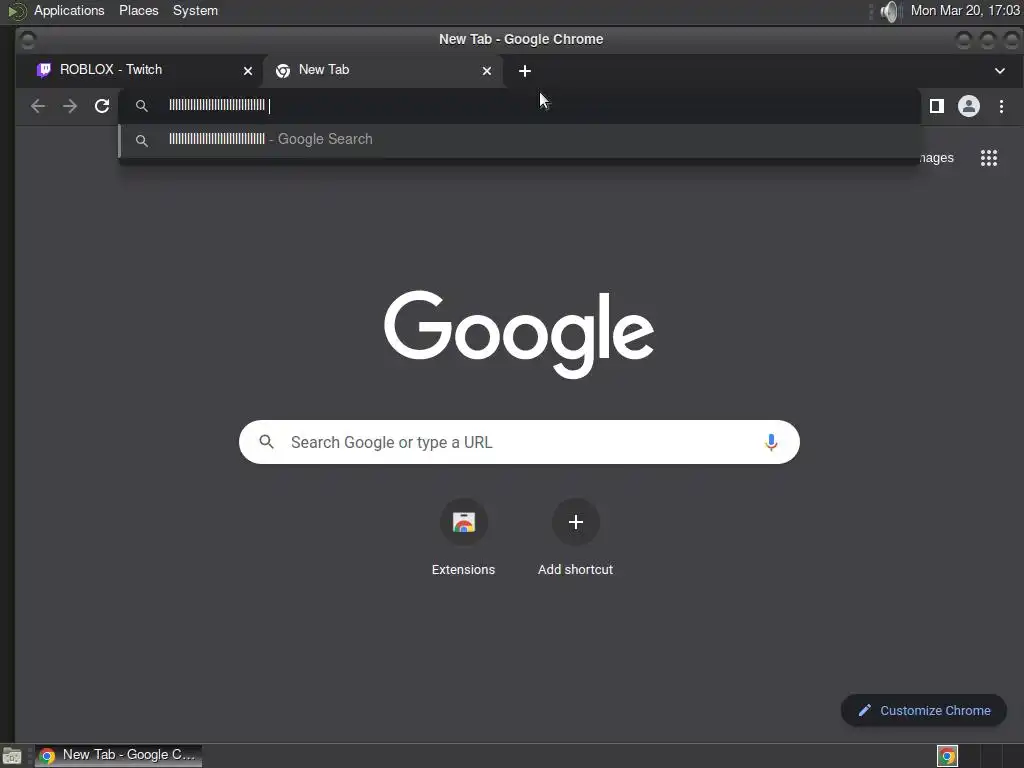Switch to the ROBLOX - Twitch tab
Image resolution: width=1024 pixels, height=768 pixels.
pyautogui.click(x=140, y=70)
